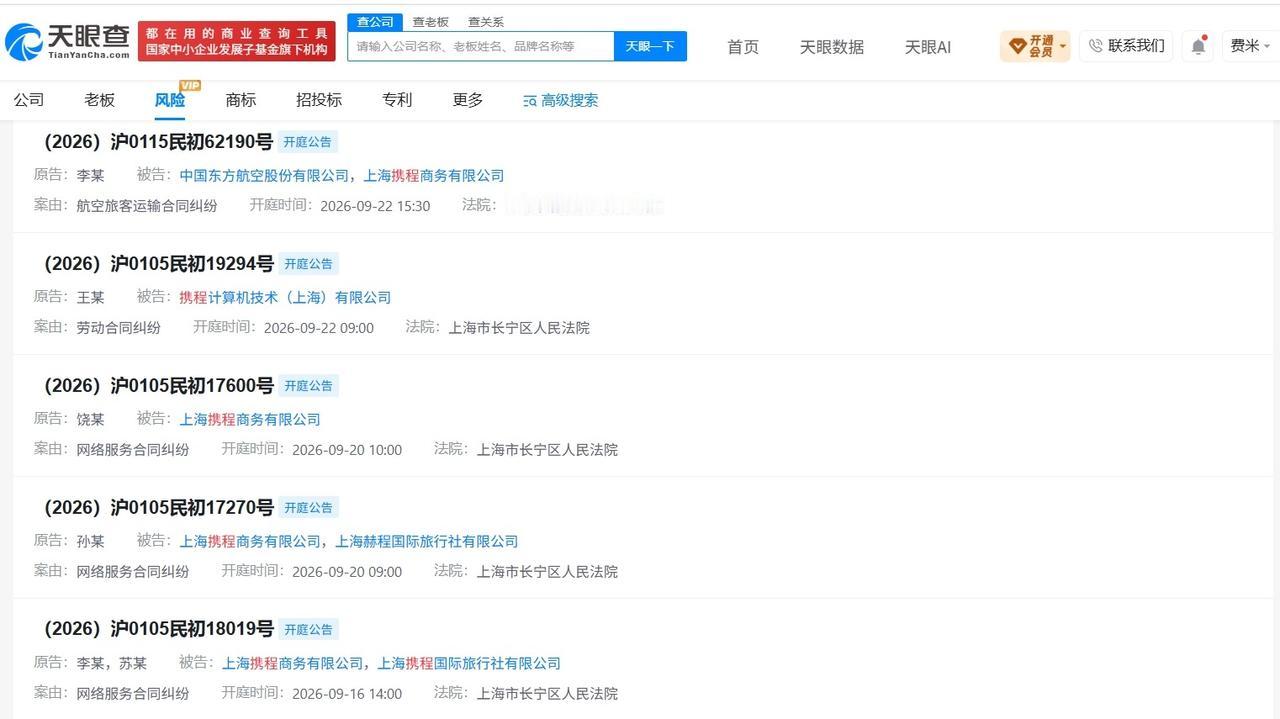Click hearing time 2026-09-20 10:00

[347, 450]
